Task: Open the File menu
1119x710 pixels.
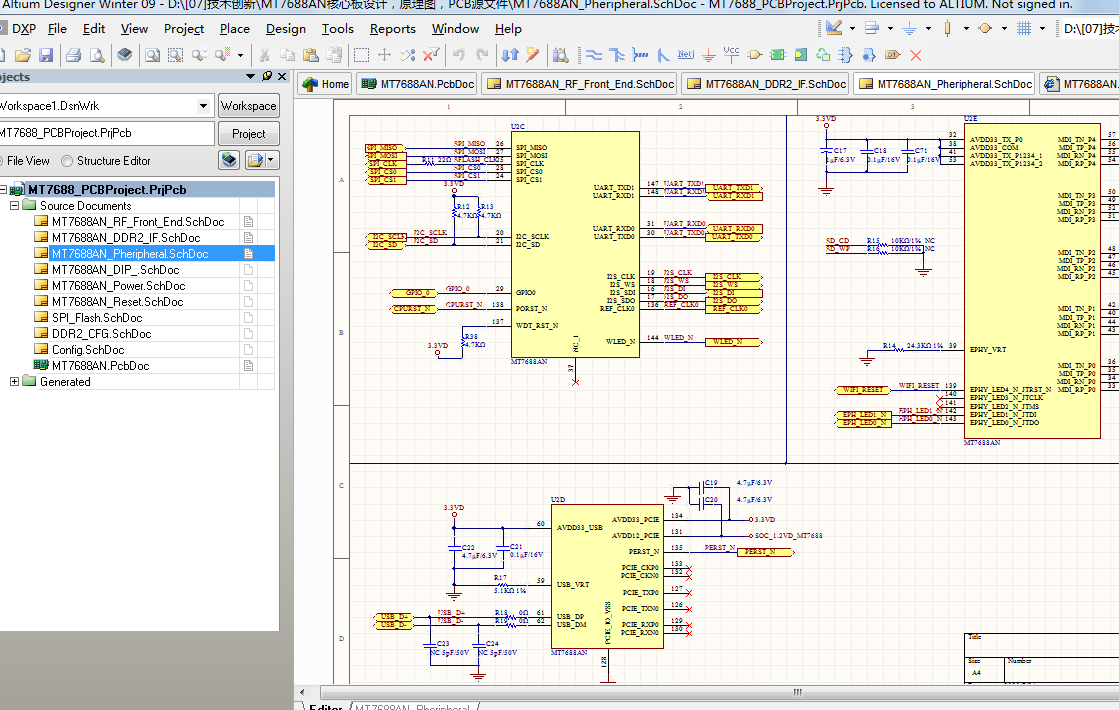Action: pyautogui.click(x=57, y=29)
